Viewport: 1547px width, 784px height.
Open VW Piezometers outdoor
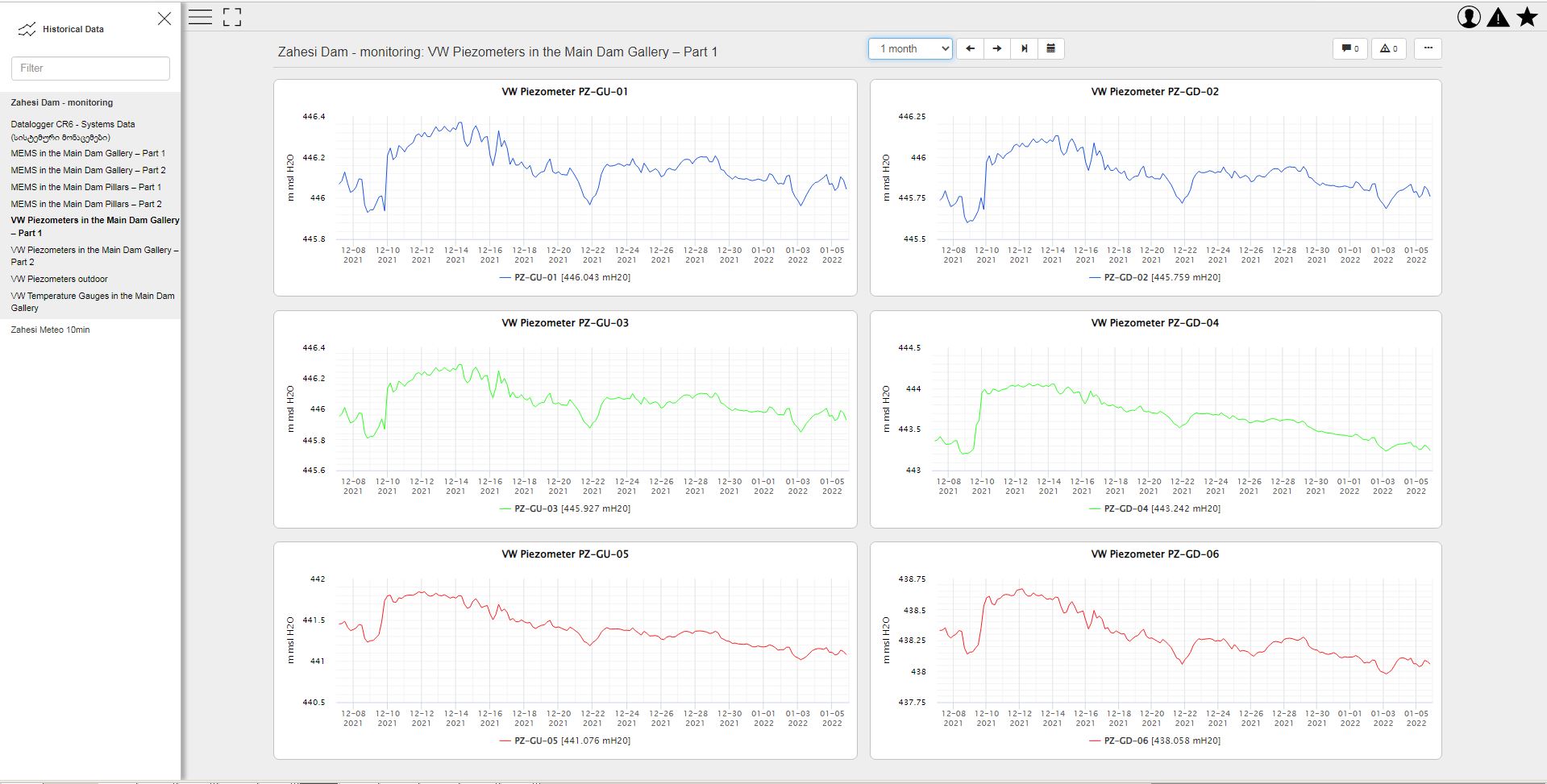tap(59, 279)
